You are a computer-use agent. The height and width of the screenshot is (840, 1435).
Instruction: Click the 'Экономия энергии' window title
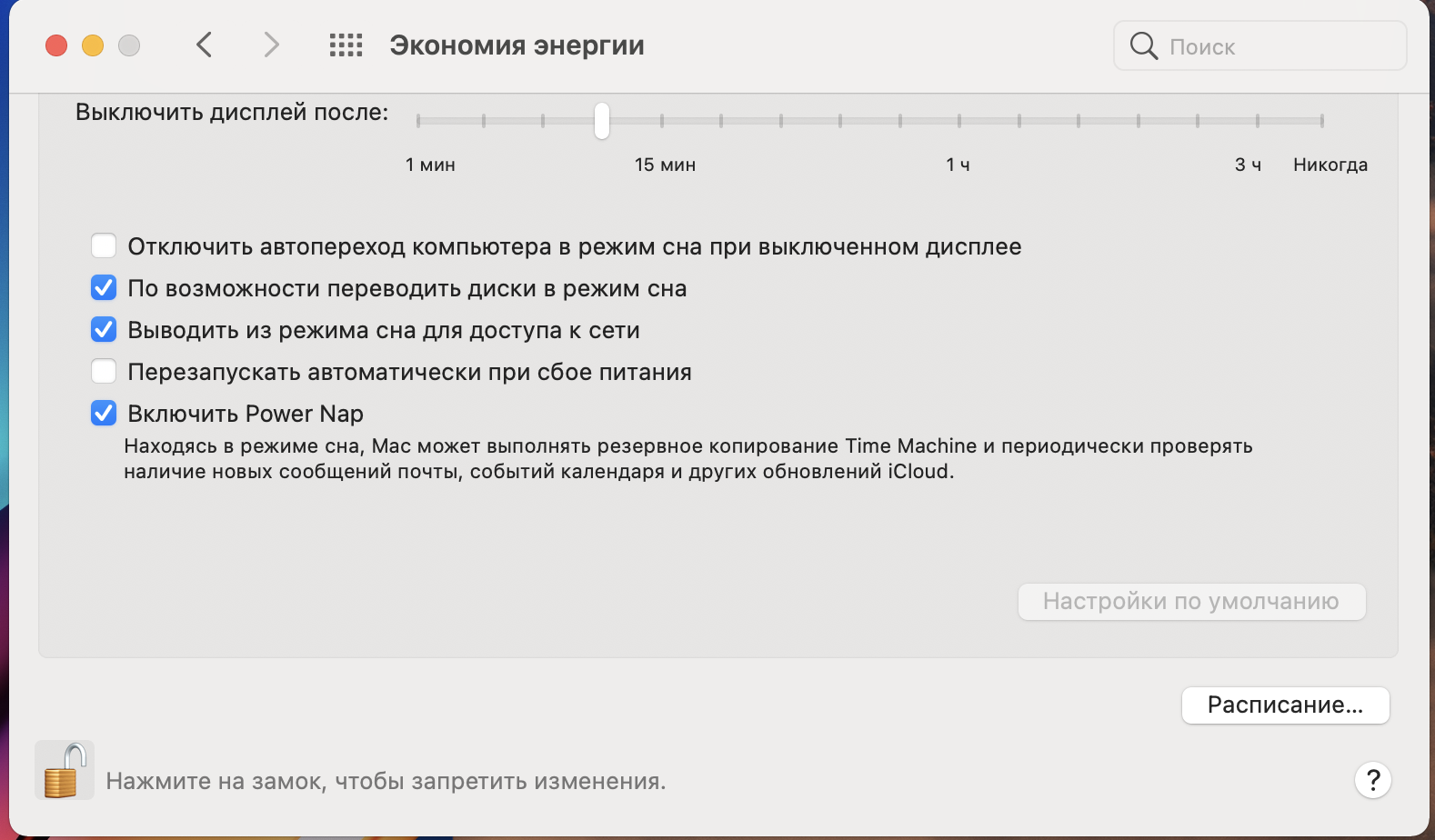pyautogui.click(x=517, y=45)
